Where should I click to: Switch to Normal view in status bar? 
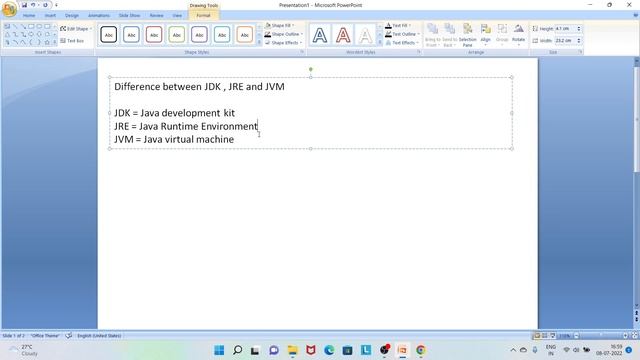537,336
